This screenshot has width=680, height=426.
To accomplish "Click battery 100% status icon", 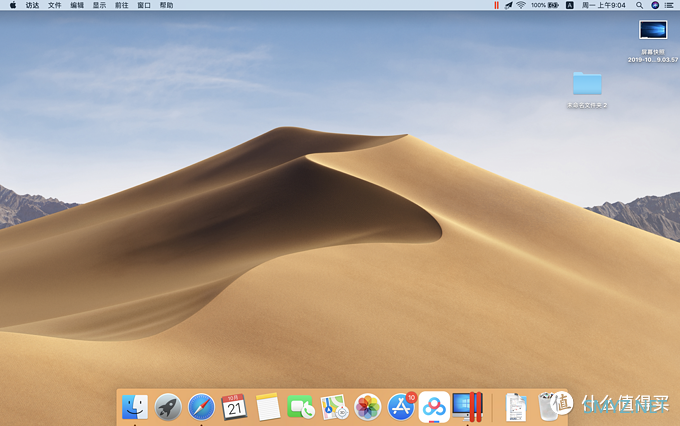I will tap(545, 5).
